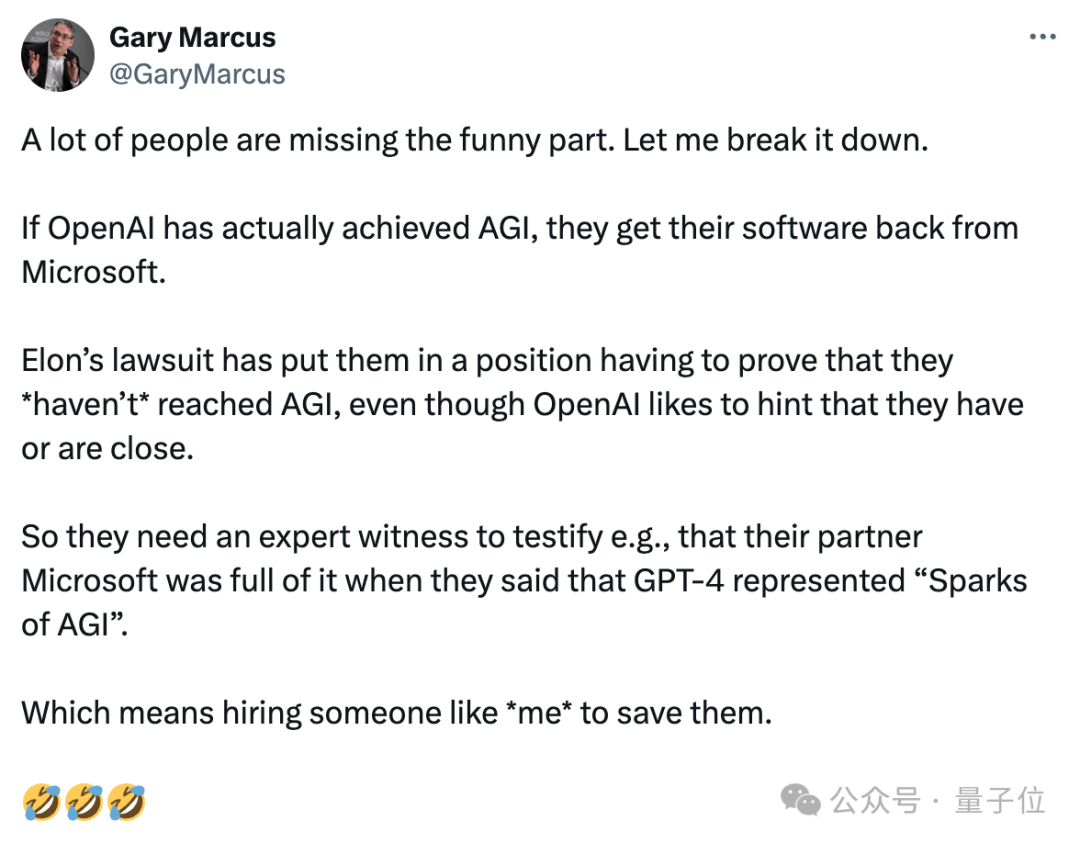Click the word *haven't* in the tweet
Viewport: 1080px width, 843px height.
point(87,404)
